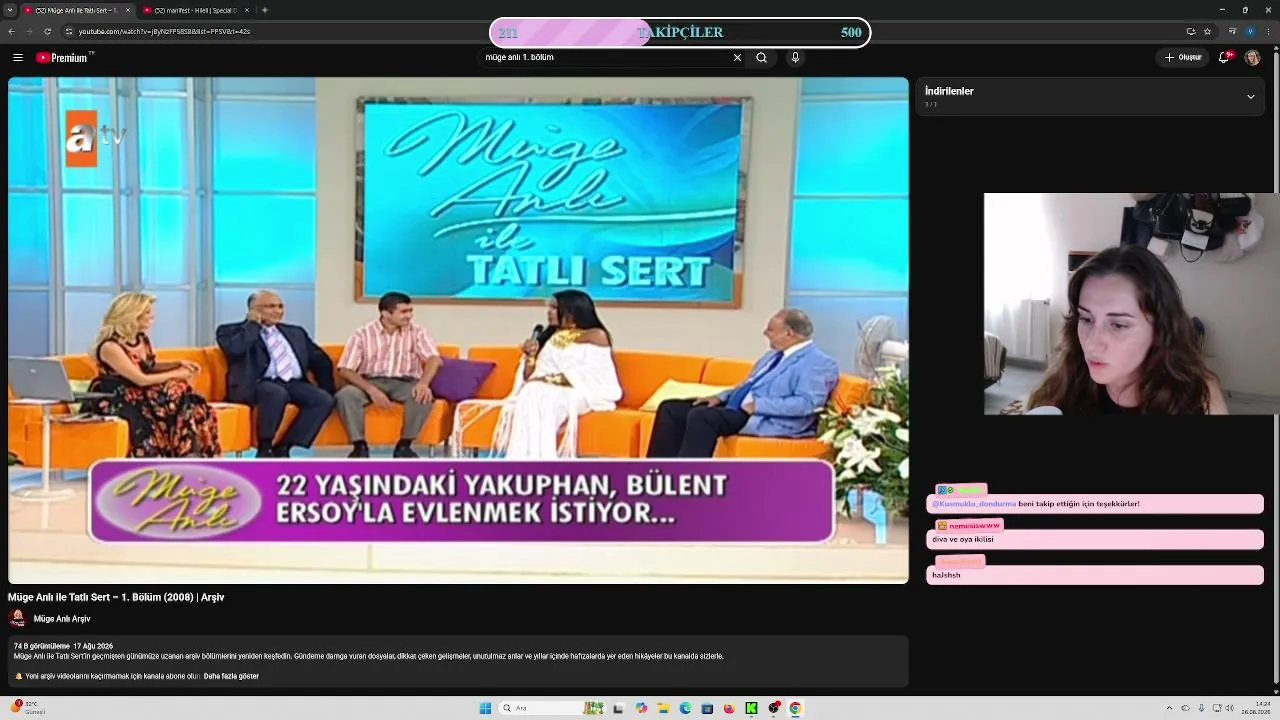Image resolution: width=1280 pixels, height=720 pixels.
Task: Click the '74 B görüntüleme' view count text
Action: [x=41, y=646]
